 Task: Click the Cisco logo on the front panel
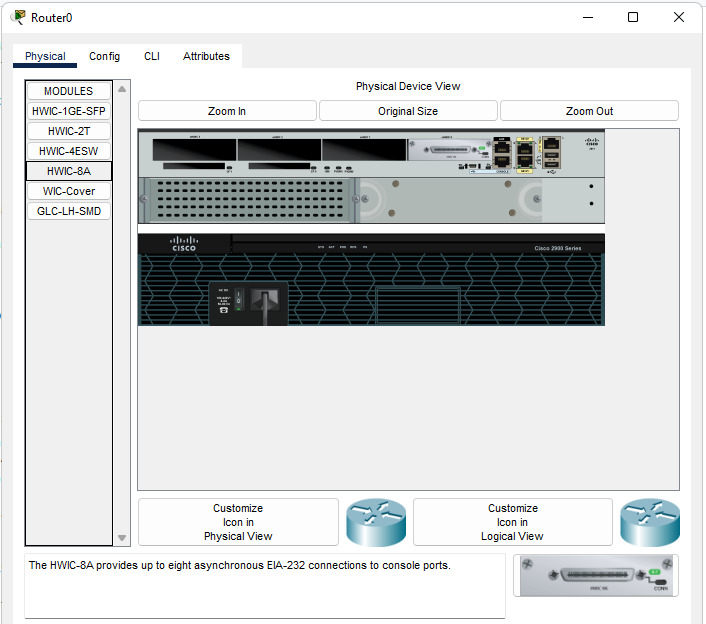point(184,244)
